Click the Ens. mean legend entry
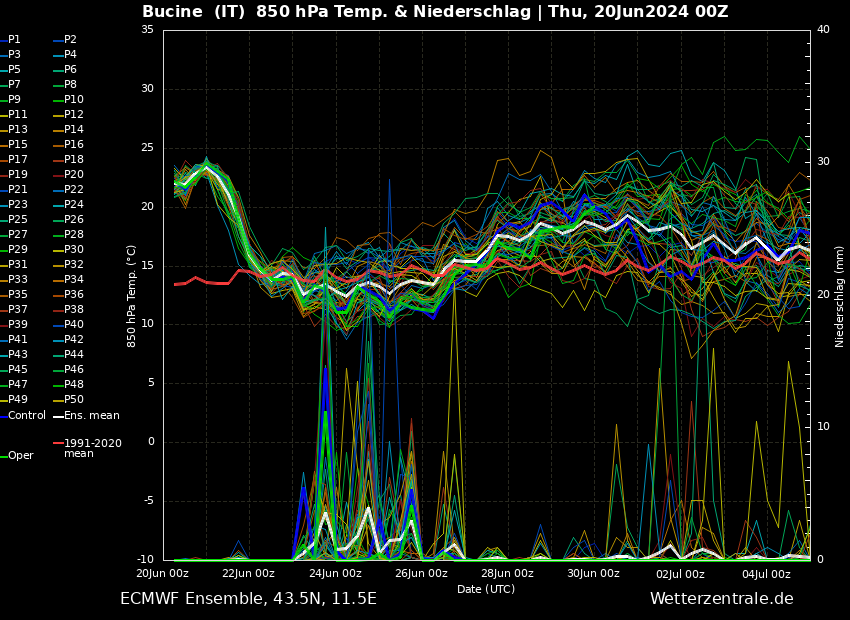The width and height of the screenshot is (850, 620). [x=86, y=416]
